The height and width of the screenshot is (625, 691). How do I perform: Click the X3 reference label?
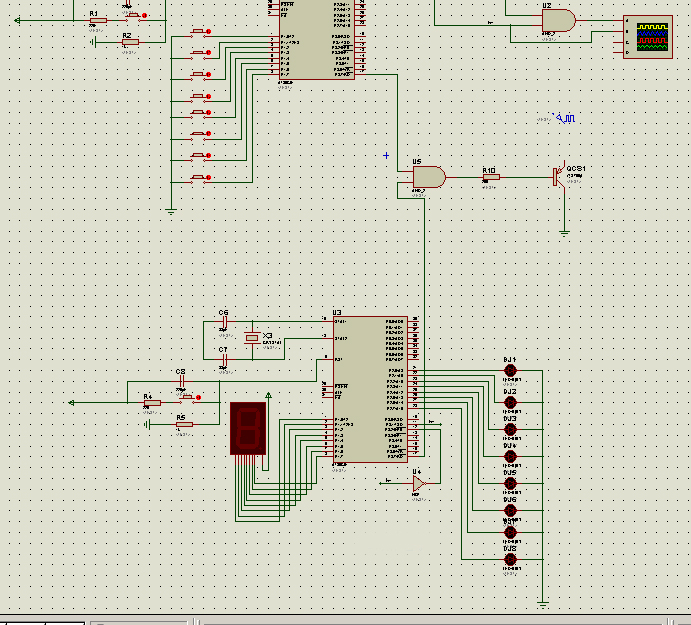point(267,335)
